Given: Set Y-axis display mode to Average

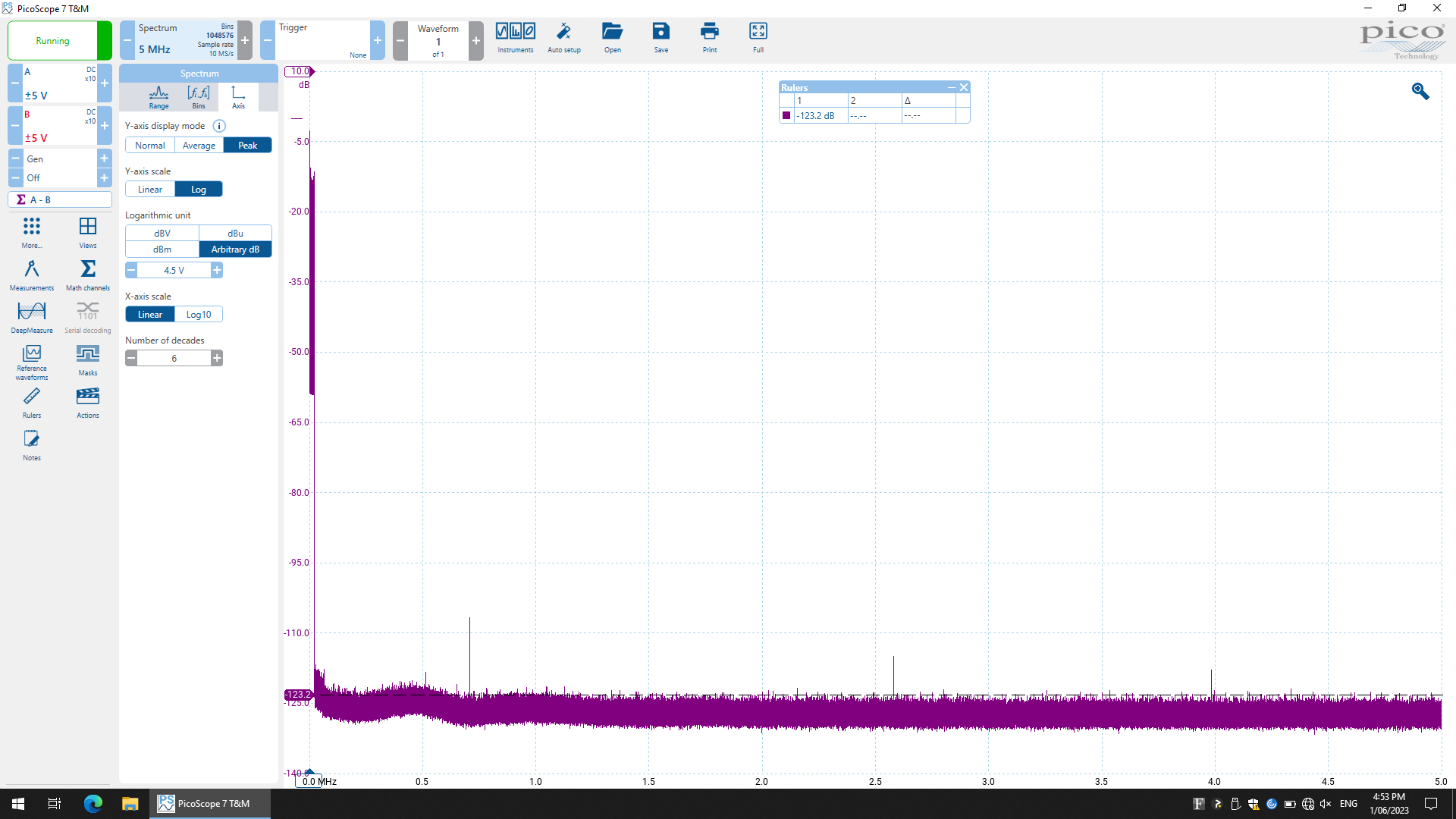Looking at the screenshot, I should tap(199, 146).
